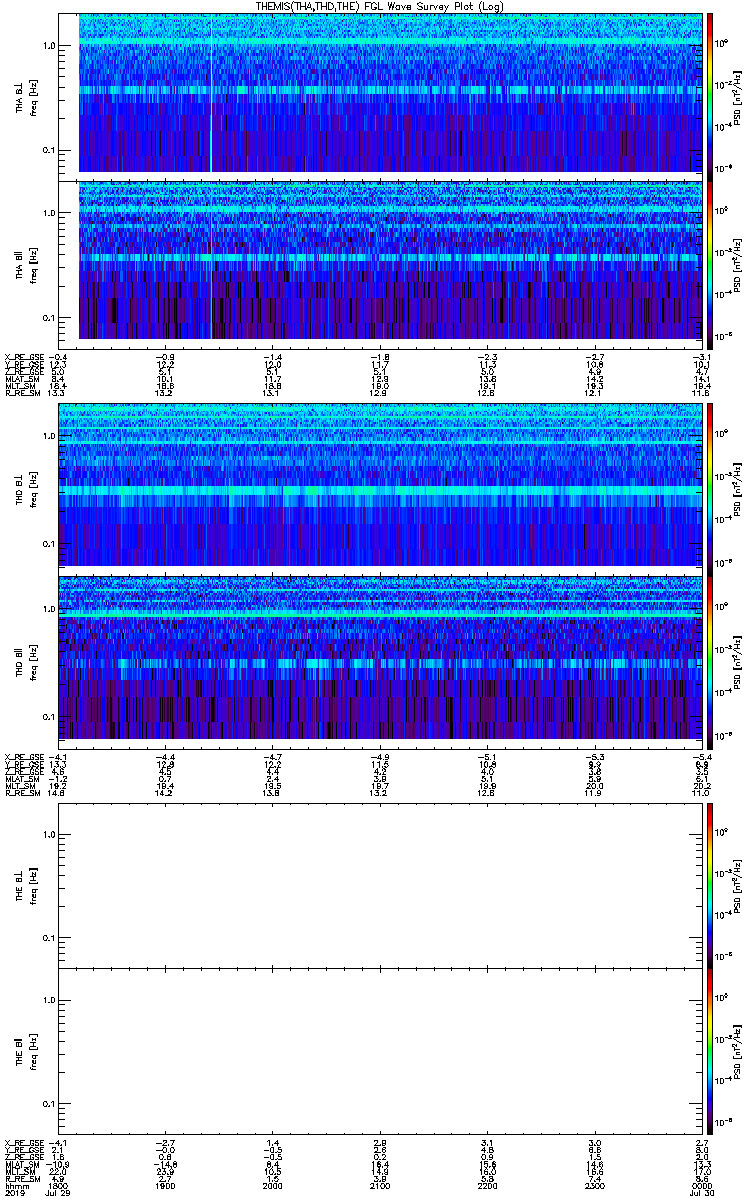Click the 'hhmm' axis row label

pyautogui.click(x=15, y=1185)
